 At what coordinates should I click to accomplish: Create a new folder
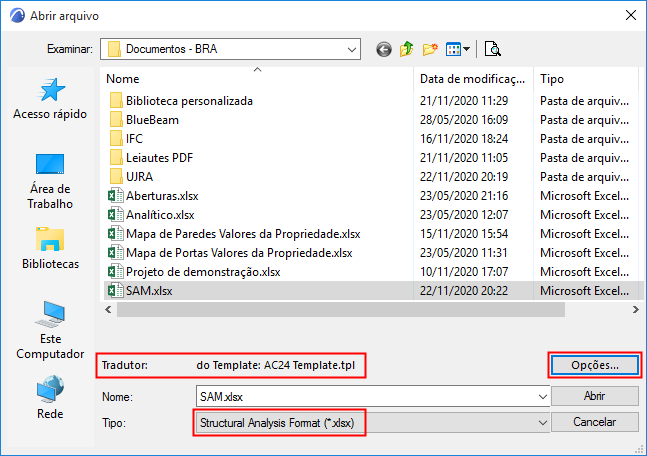(430, 49)
